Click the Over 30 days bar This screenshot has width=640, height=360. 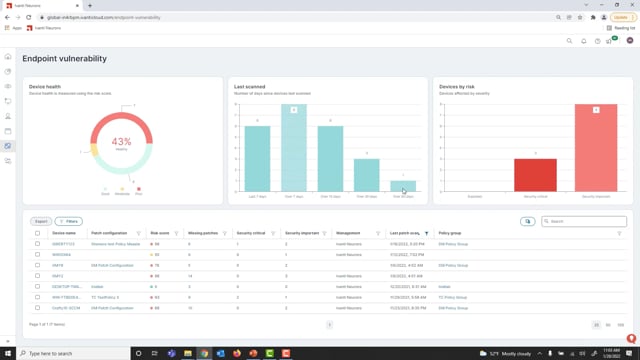pyautogui.click(x=367, y=175)
